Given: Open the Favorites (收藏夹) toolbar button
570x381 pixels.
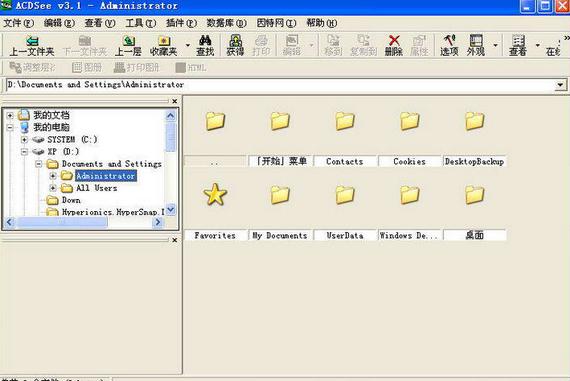Looking at the screenshot, I should pos(164,45).
